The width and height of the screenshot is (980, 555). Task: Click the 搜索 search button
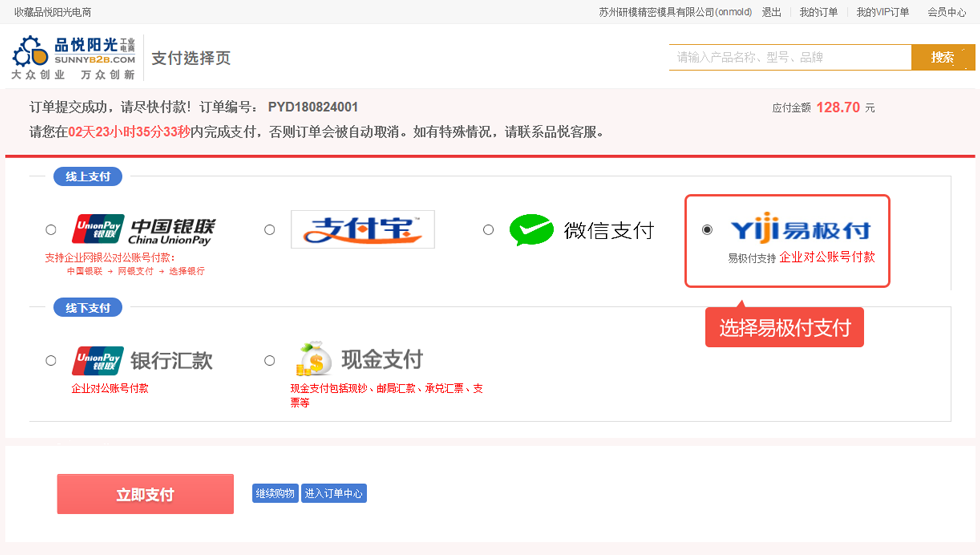942,58
